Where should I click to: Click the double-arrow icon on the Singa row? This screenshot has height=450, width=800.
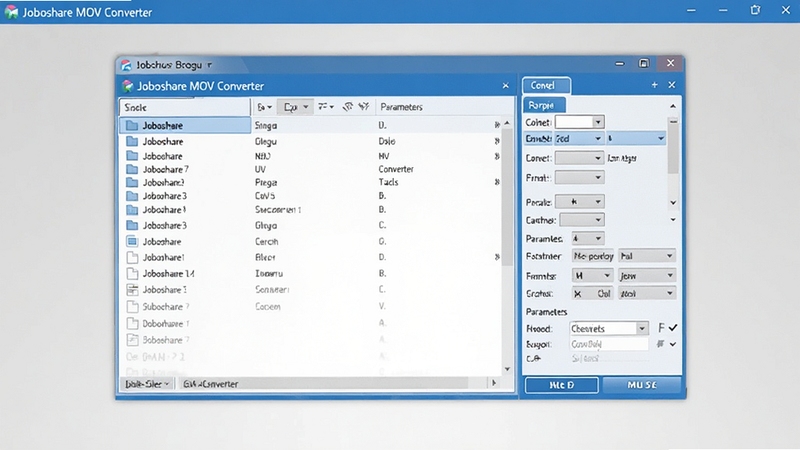[x=497, y=125]
